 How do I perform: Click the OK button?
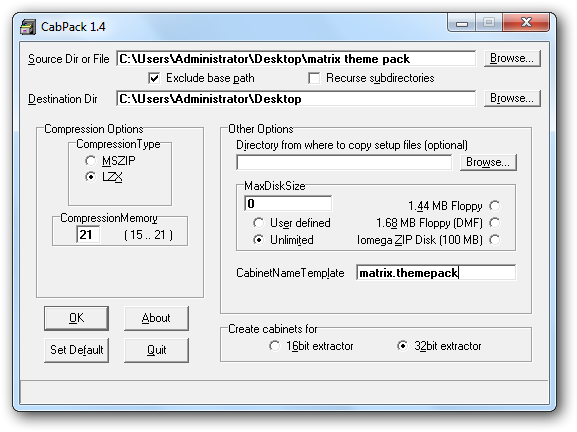(x=77, y=318)
